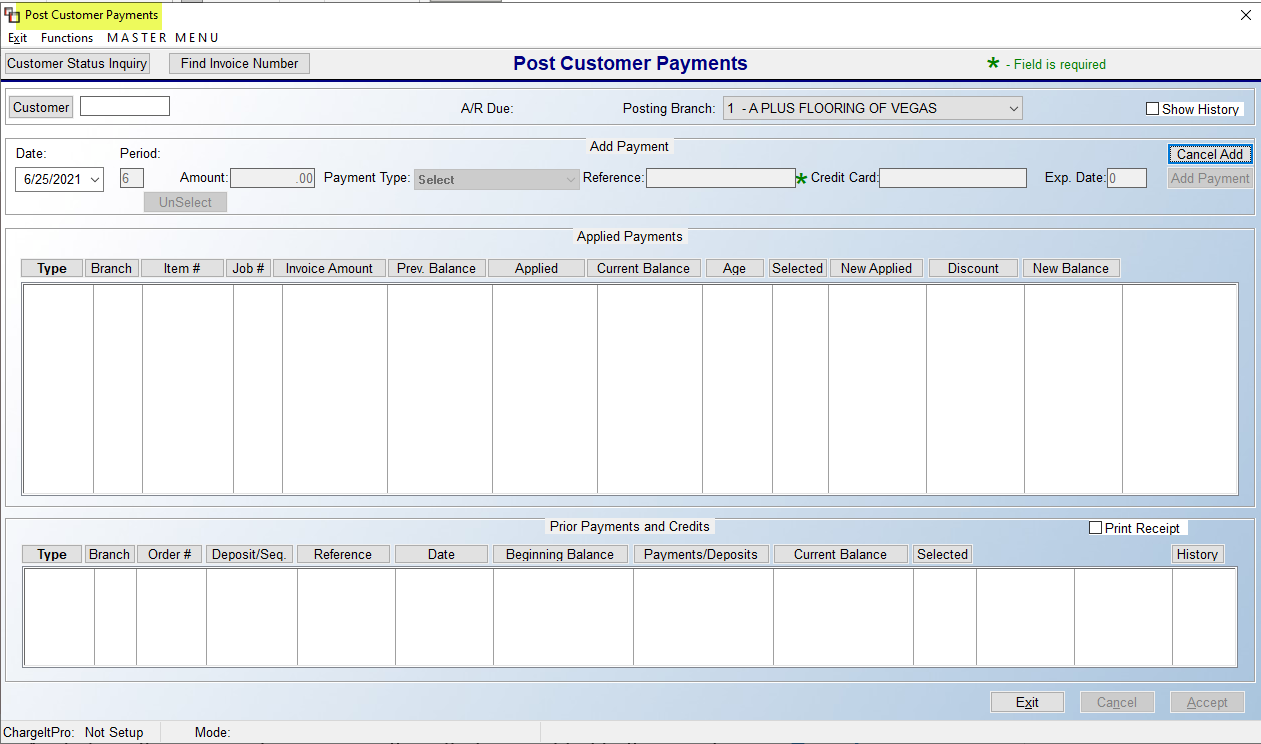Open the Functions menu
The width and height of the screenshot is (1261, 744).
pos(66,38)
